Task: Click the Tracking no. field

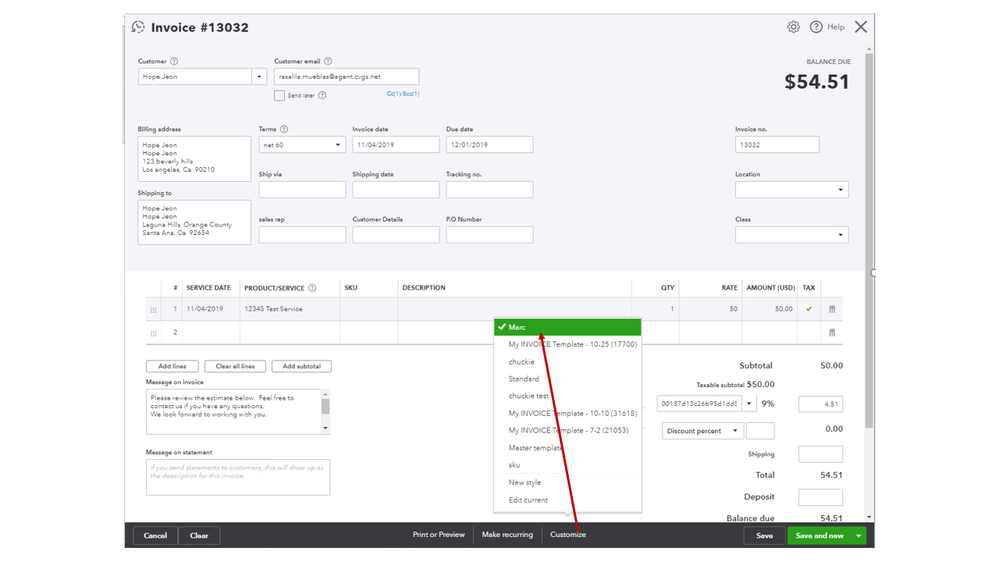Action: coord(489,190)
